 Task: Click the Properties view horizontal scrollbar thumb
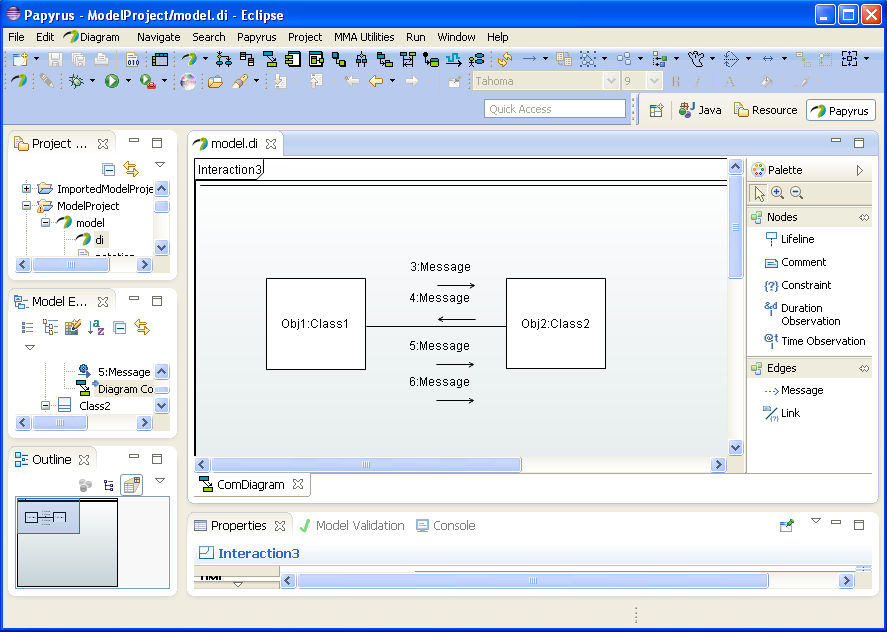(532, 581)
